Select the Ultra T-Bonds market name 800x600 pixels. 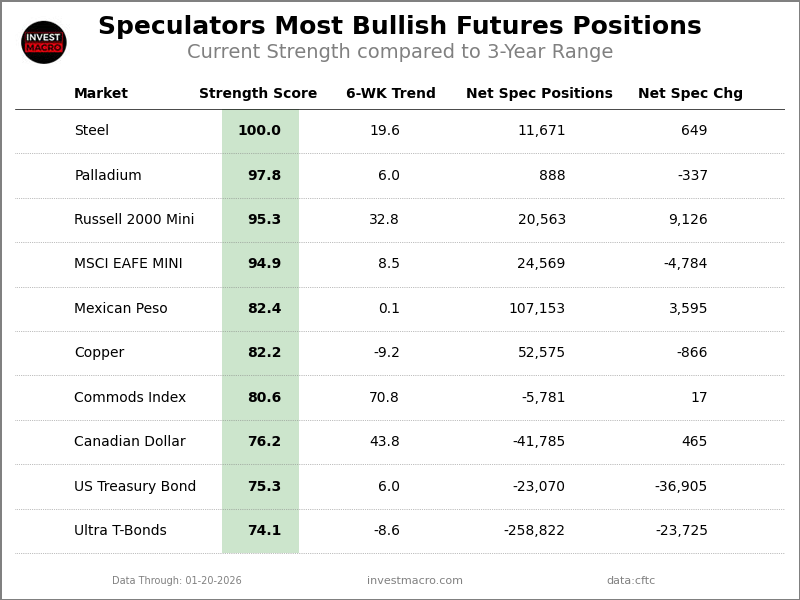pyautogui.click(x=120, y=531)
